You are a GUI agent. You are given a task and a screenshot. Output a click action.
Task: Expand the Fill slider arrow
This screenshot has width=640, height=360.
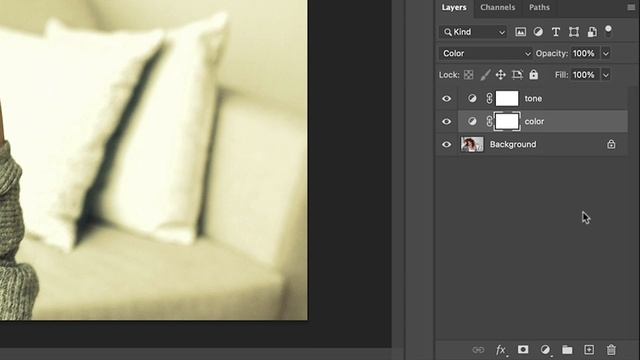click(x=606, y=75)
